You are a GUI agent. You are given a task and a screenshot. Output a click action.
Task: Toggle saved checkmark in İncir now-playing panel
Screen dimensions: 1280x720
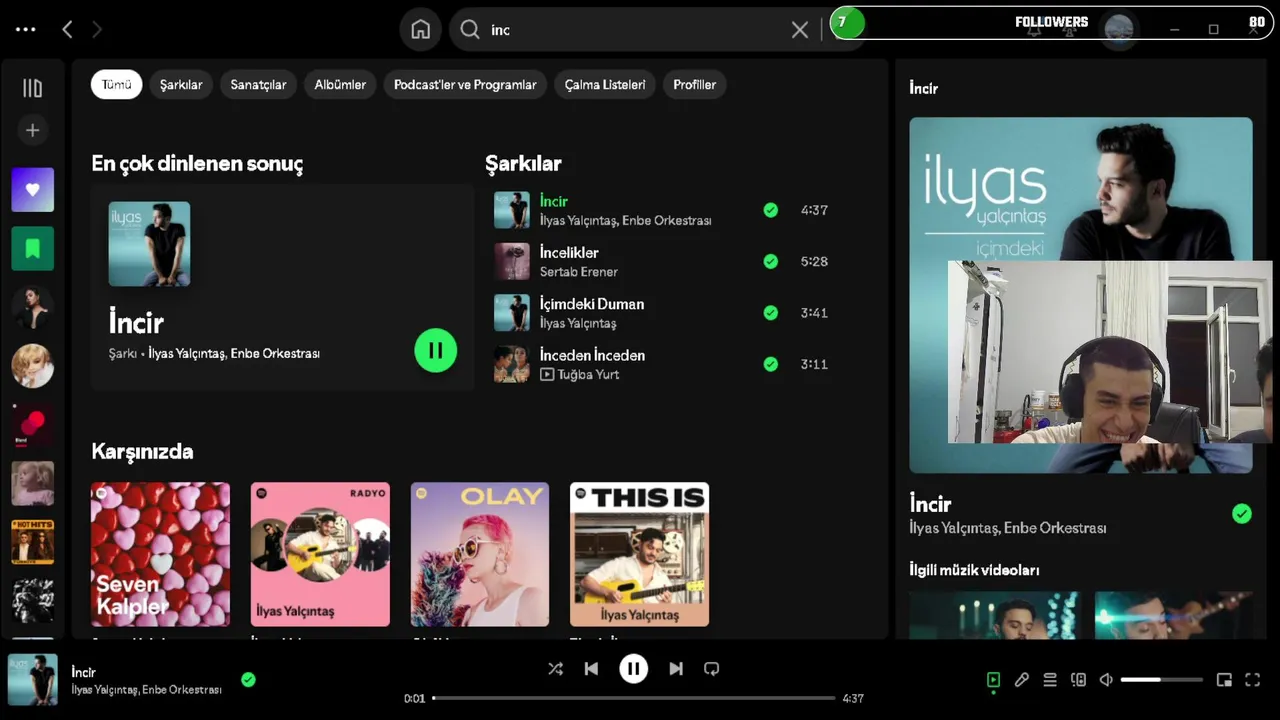point(1242,514)
